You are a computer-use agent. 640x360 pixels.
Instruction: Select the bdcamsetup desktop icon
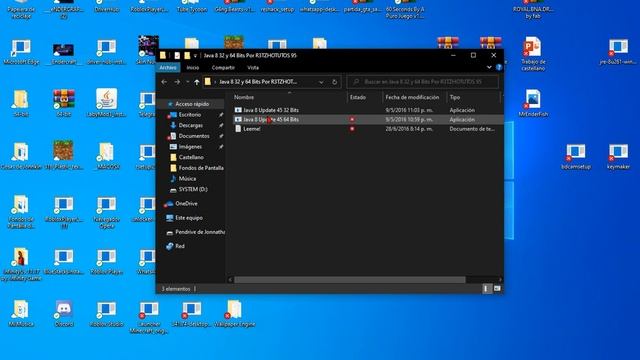click(576, 156)
